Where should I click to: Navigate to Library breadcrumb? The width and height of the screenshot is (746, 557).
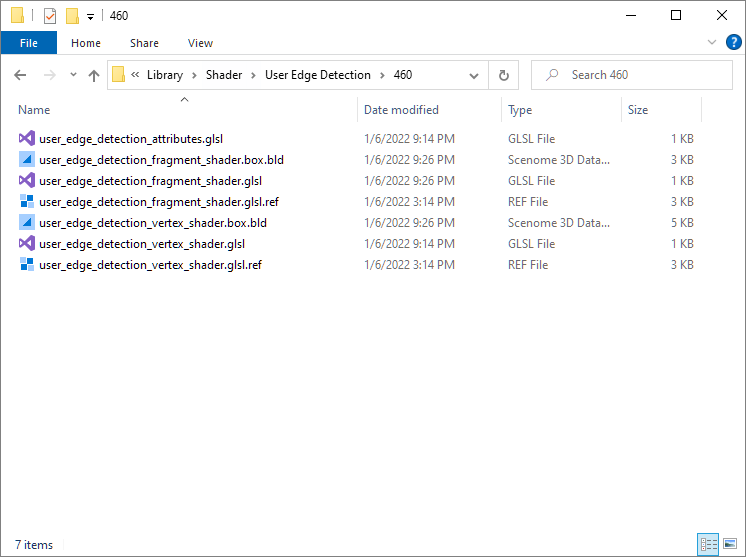click(165, 75)
